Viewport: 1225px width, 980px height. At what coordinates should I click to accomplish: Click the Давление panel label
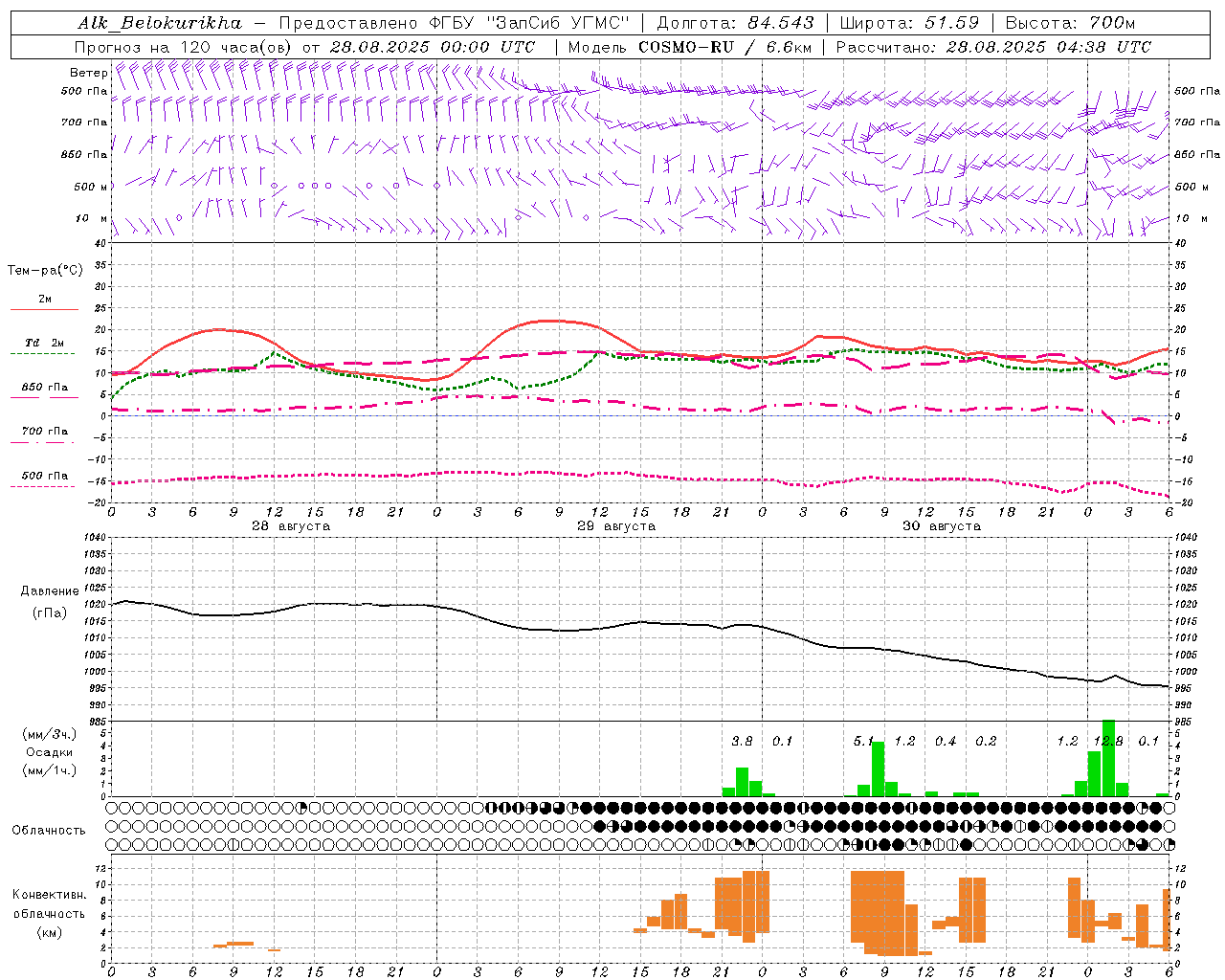pos(49,591)
